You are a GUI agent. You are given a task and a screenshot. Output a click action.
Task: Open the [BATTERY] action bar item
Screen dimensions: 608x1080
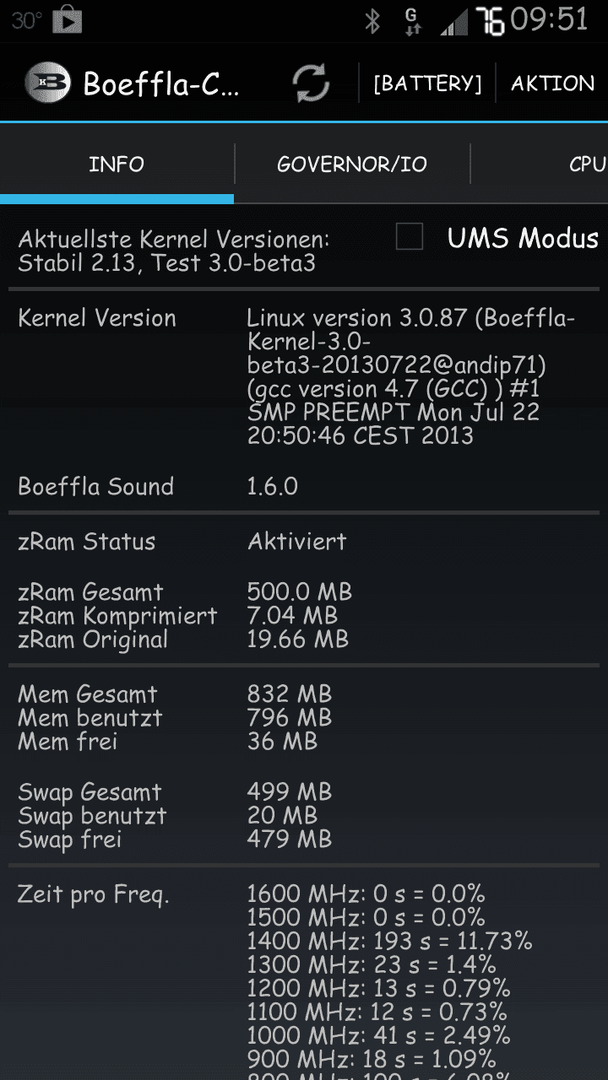point(427,83)
